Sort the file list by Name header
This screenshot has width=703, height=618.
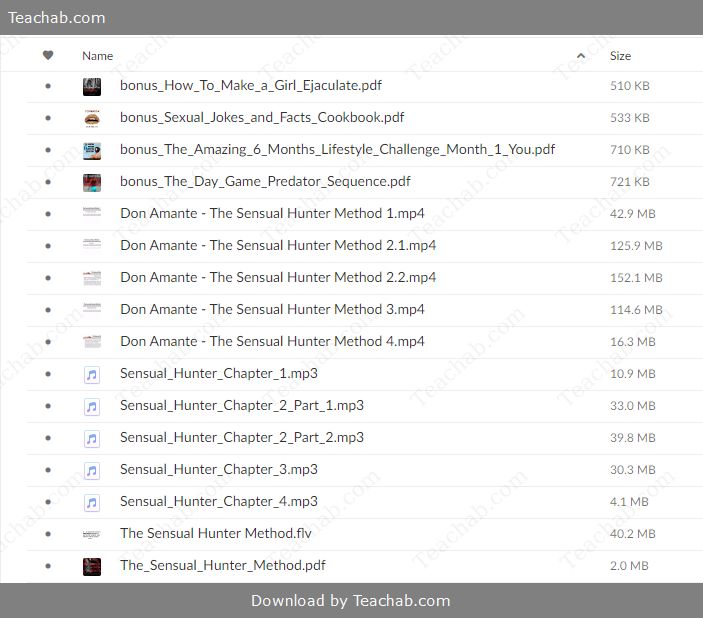(98, 56)
